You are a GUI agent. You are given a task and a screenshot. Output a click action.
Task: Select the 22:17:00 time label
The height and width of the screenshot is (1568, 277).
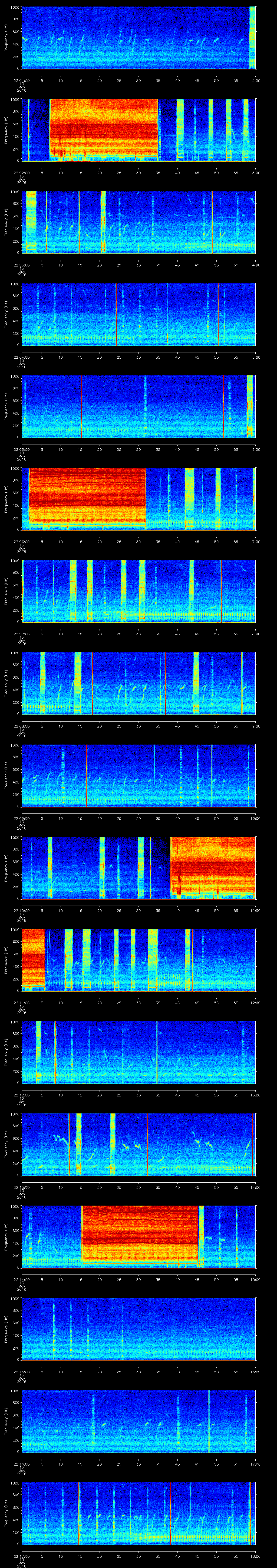point(21,1556)
